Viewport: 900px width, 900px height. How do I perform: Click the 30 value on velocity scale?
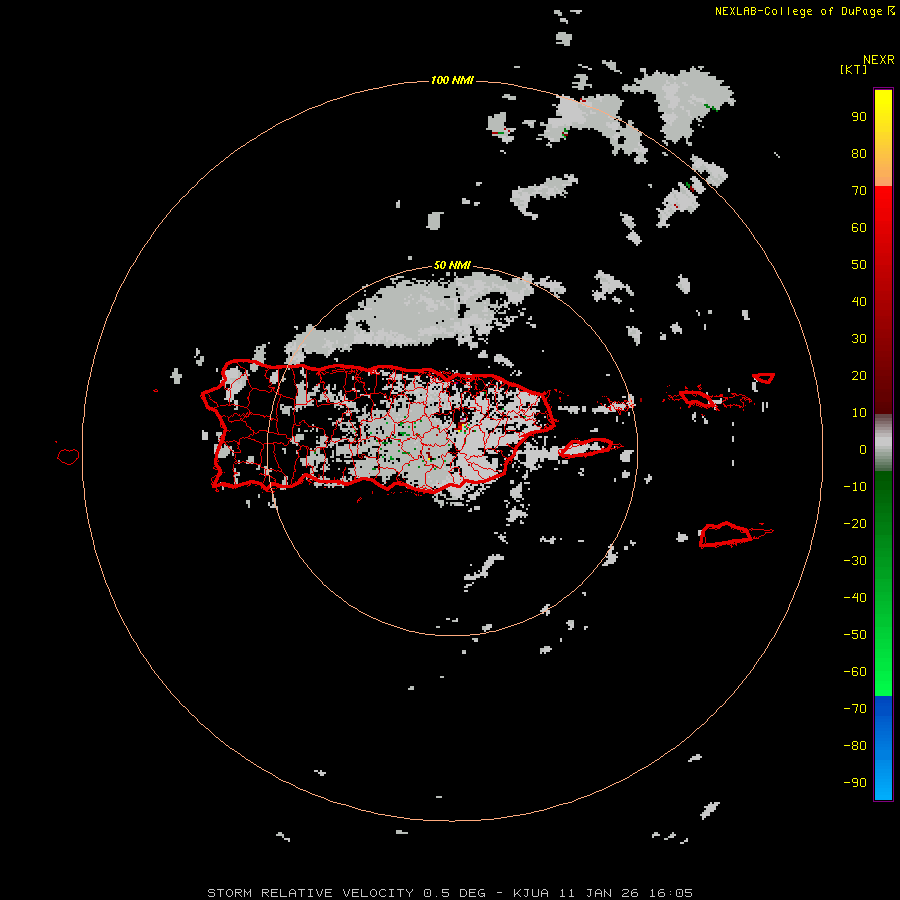click(x=859, y=339)
